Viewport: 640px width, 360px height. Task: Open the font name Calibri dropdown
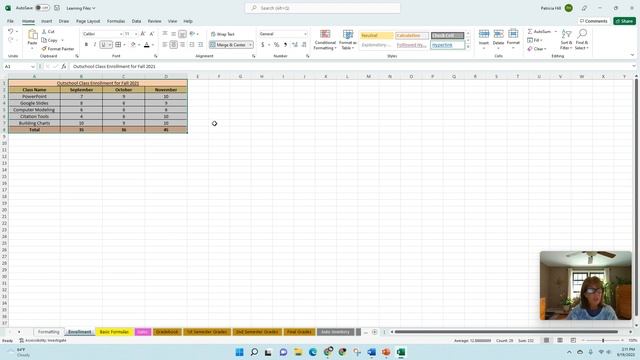coord(120,34)
